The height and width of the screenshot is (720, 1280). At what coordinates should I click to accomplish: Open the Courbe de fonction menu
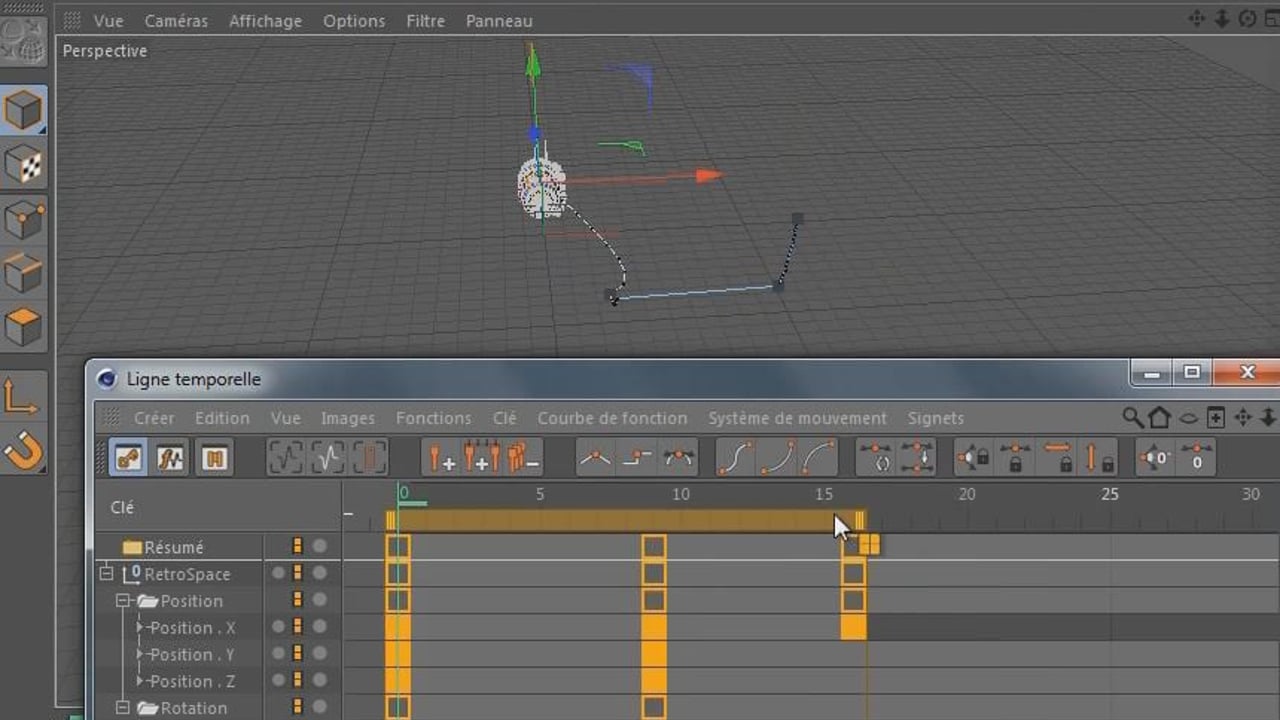pyautogui.click(x=612, y=418)
